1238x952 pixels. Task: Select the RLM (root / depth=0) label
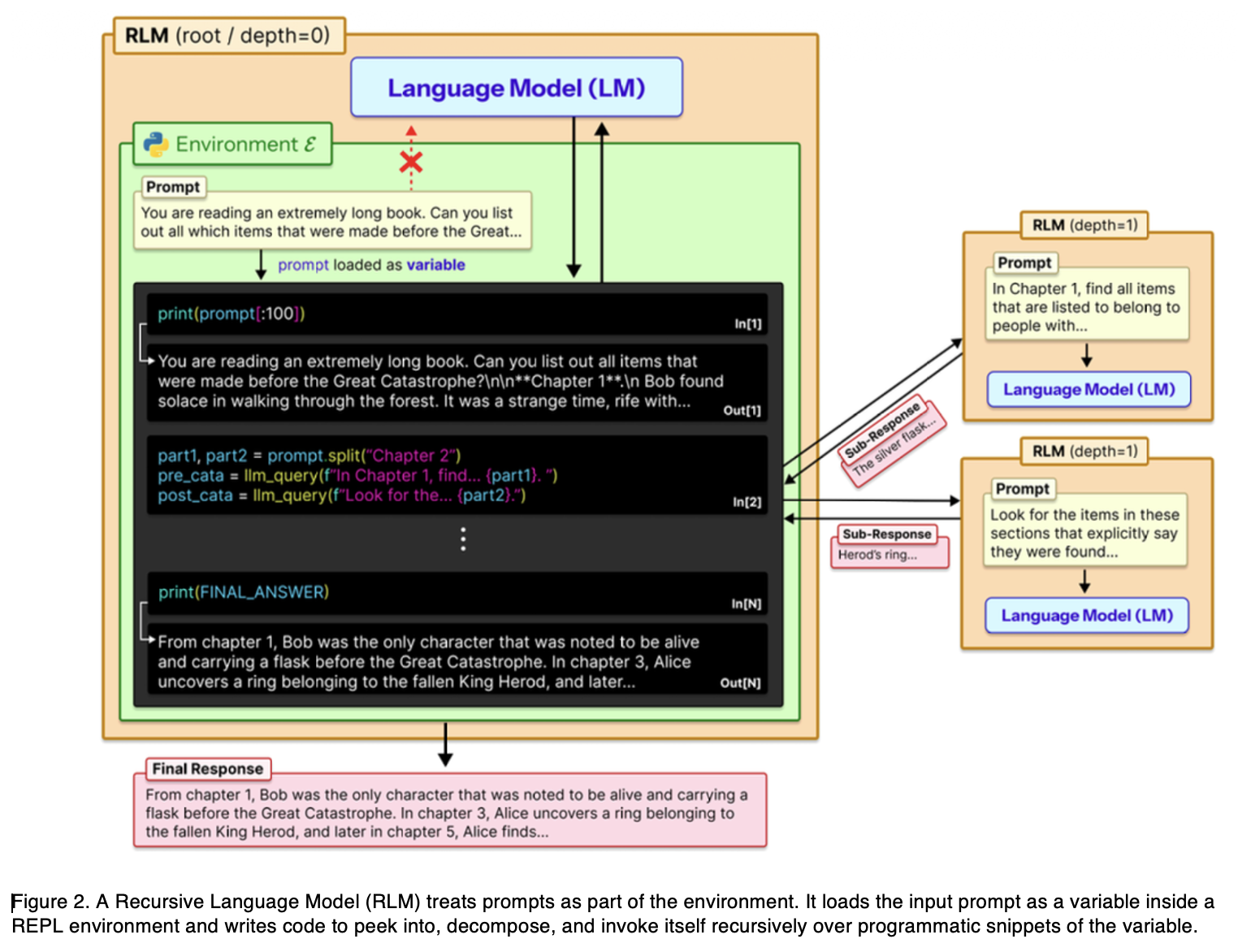coord(228,37)
